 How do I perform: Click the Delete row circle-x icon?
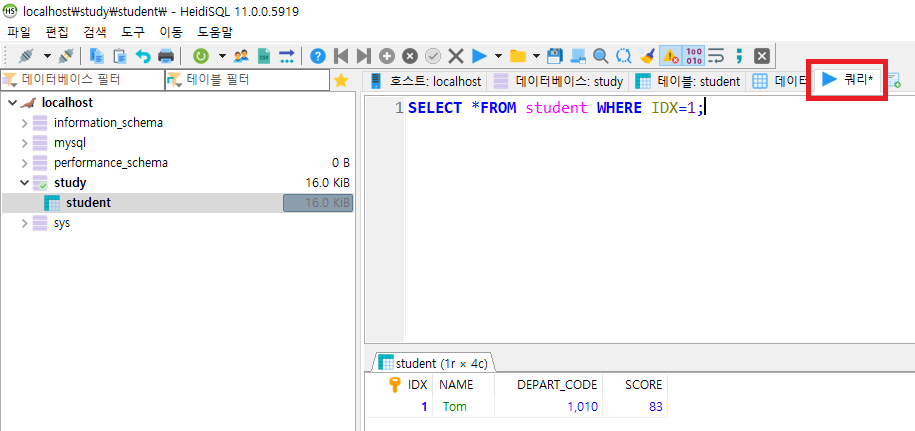pyautogui.click(x=410, y=56)
